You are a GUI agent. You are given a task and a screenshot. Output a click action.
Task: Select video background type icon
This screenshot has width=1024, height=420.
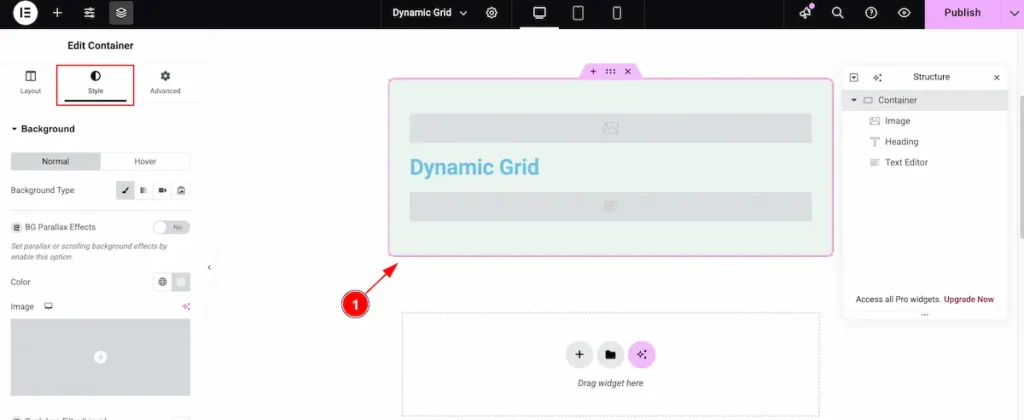(x=162, y=190)
